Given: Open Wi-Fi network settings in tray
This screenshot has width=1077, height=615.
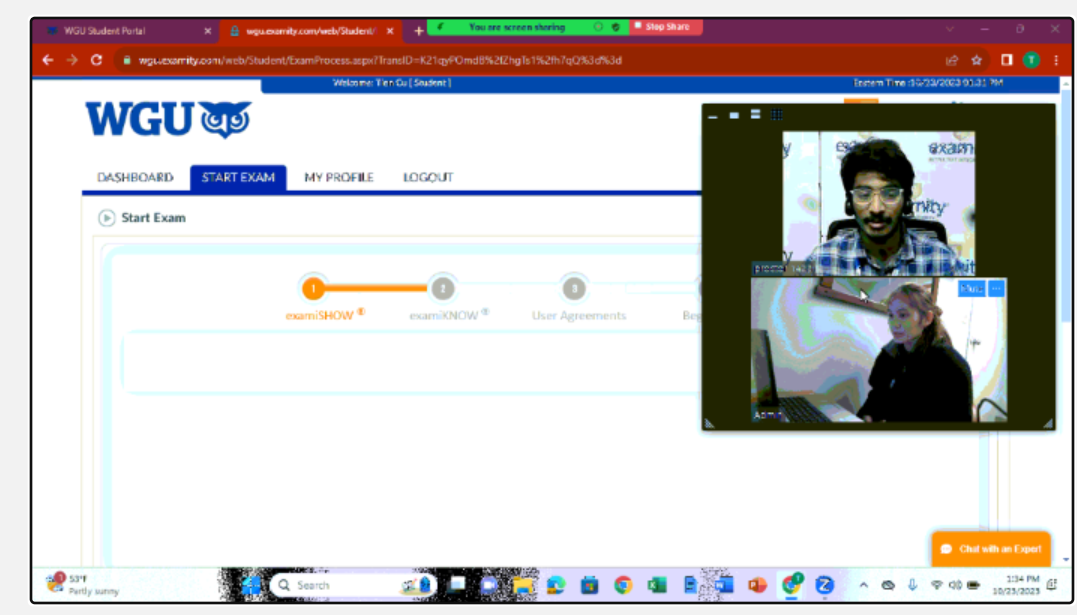Looking at the screenshot, I should (x=936, y=585).
